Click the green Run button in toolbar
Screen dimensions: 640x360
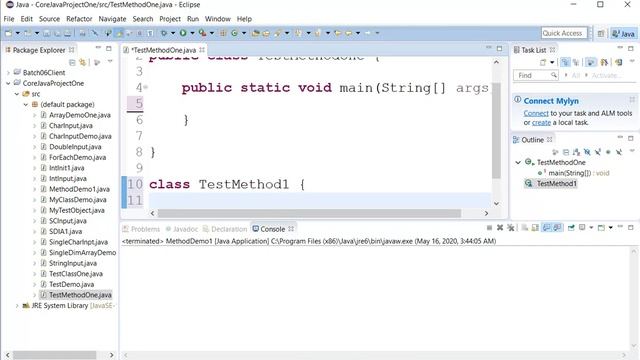click(x=183, y=33)
